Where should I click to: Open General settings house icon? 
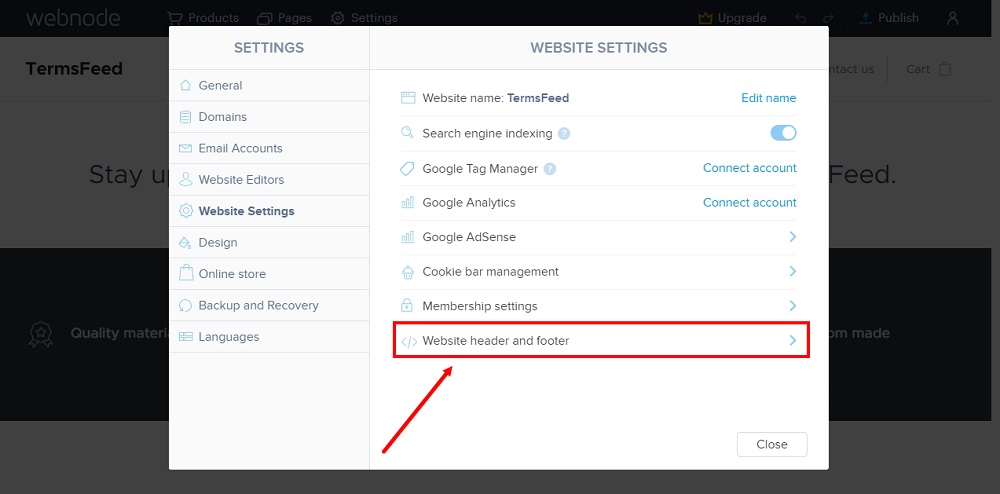[x=186, y=85]
